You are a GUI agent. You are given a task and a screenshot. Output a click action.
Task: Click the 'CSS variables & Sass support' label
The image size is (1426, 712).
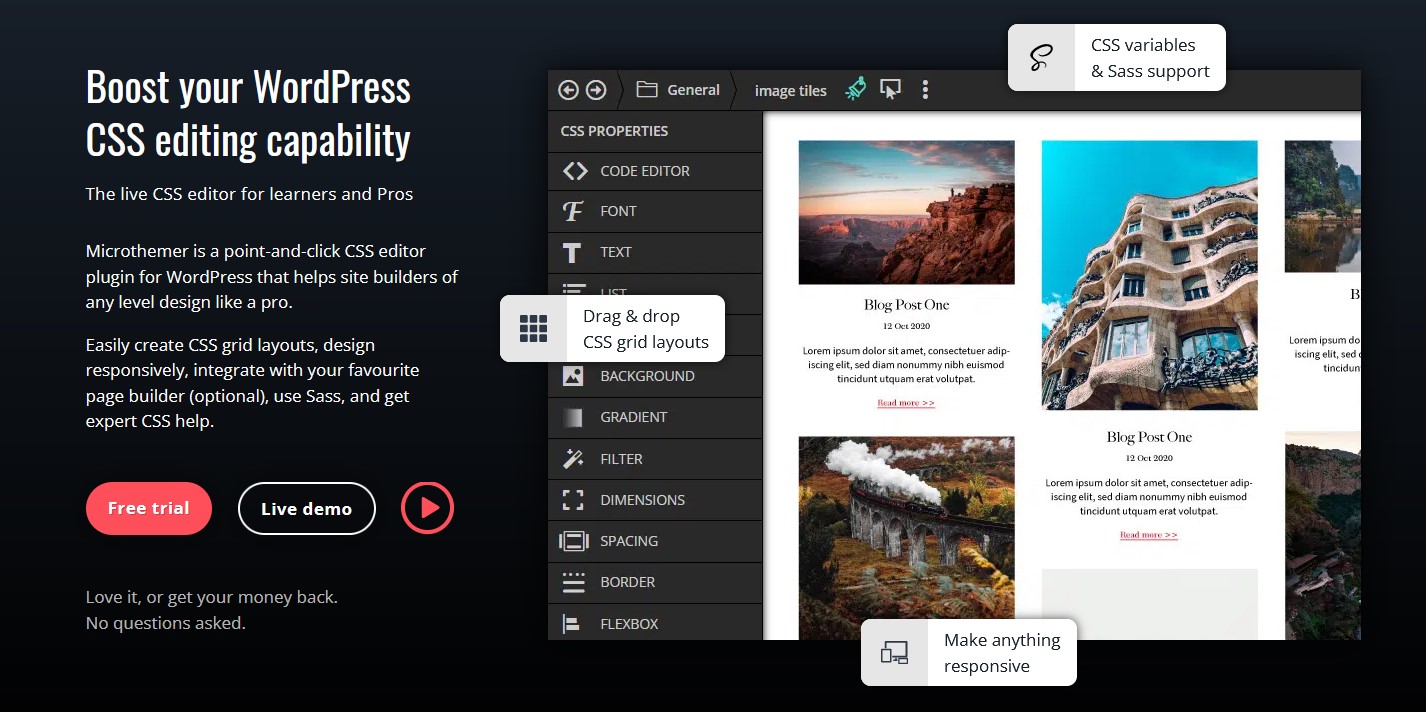[1150, 58]
